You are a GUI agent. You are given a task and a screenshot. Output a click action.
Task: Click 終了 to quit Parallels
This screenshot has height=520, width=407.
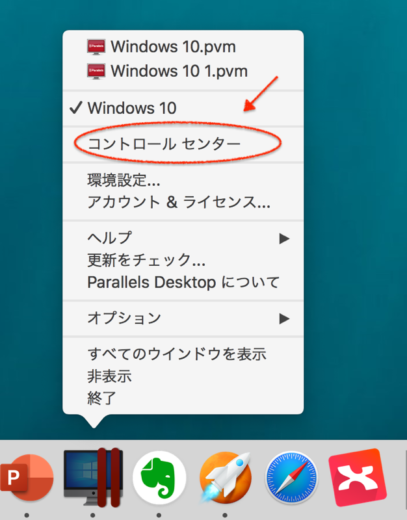pyautogui.click(x=183, y=398)
